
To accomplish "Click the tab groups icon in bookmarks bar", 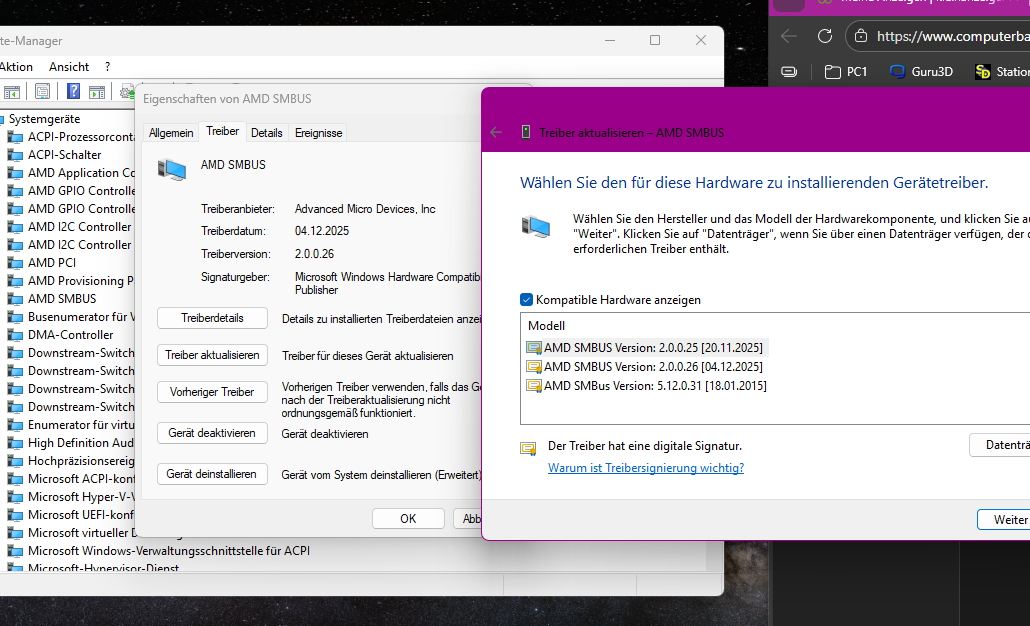I will tap(789, 72).
